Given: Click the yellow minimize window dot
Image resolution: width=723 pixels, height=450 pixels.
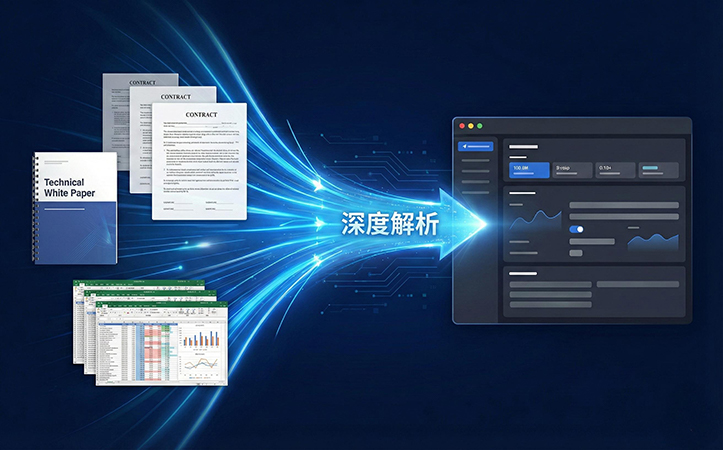Looking at the screenshot, I should coord(470,126).
